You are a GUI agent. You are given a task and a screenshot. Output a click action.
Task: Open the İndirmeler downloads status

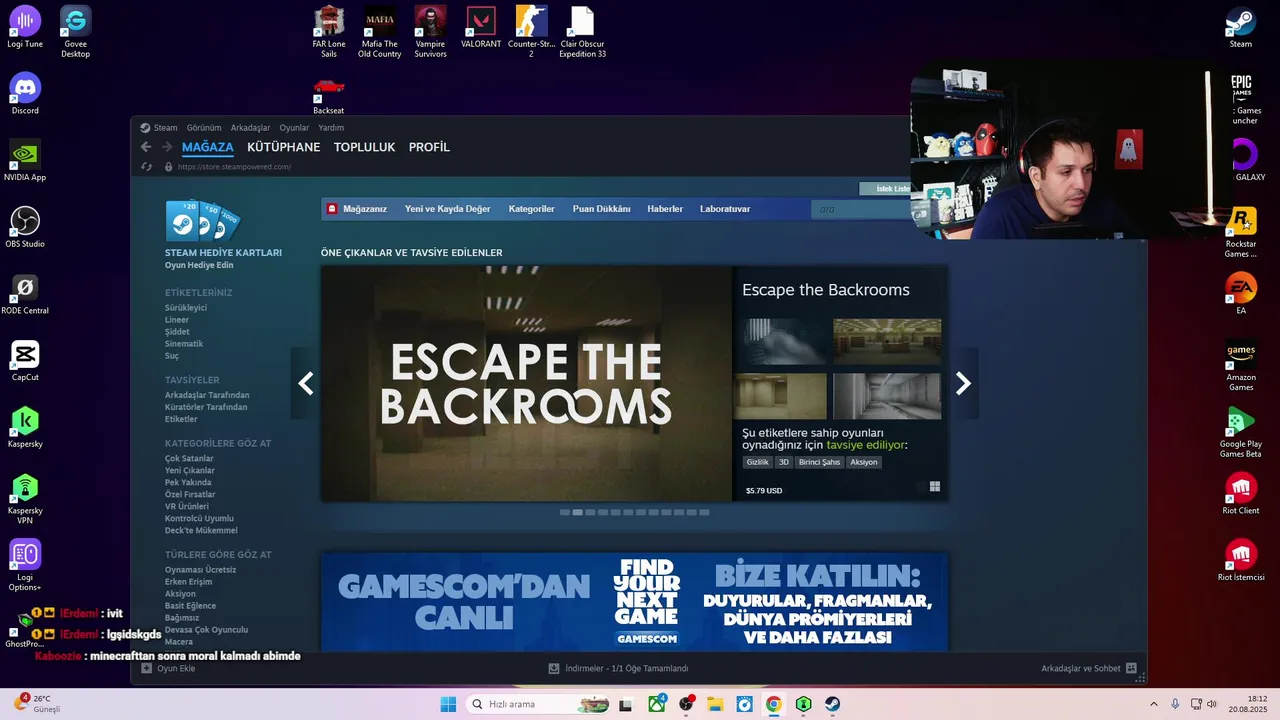(x=618, y=668)
